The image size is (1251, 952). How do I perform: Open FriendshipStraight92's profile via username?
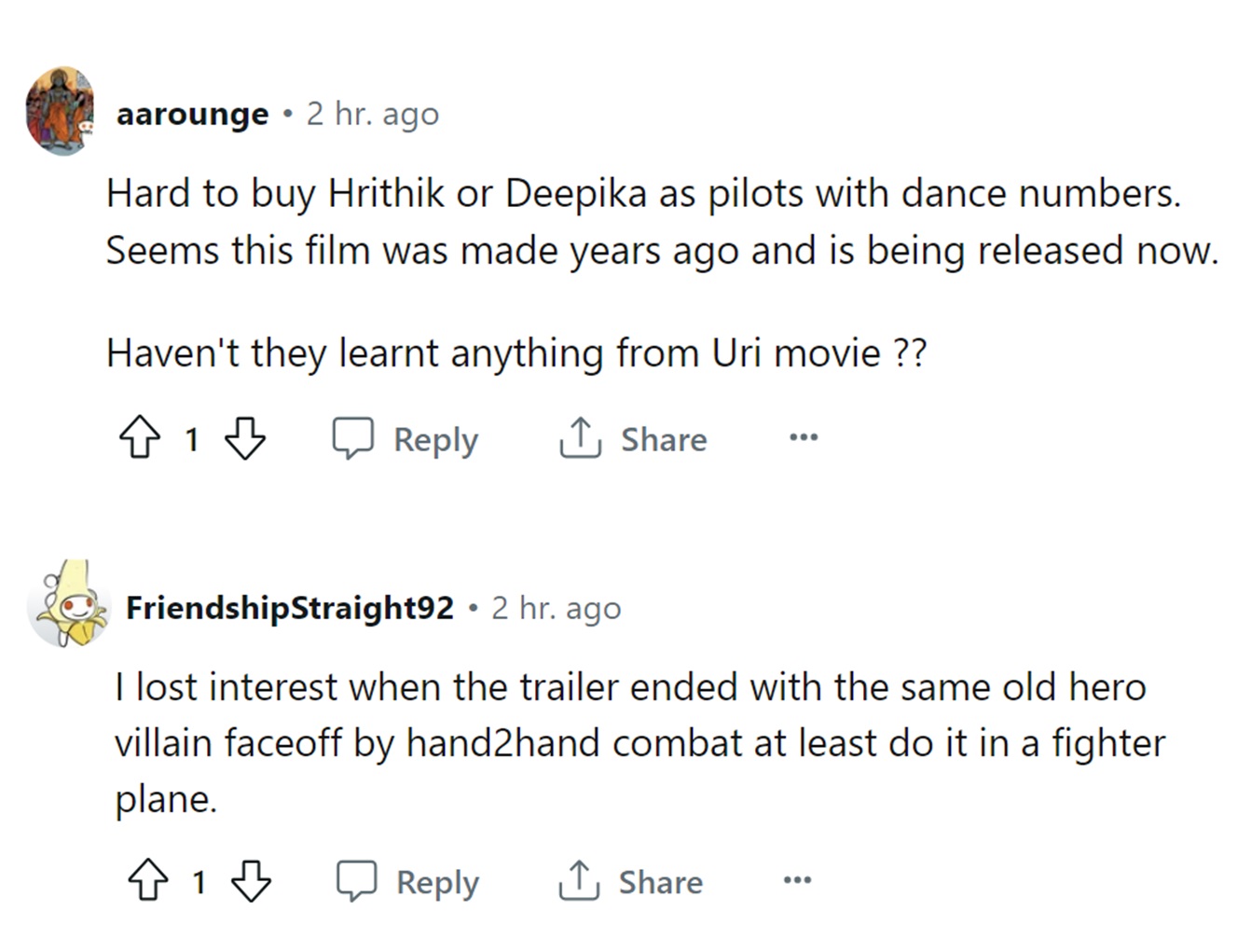[289, 608]
